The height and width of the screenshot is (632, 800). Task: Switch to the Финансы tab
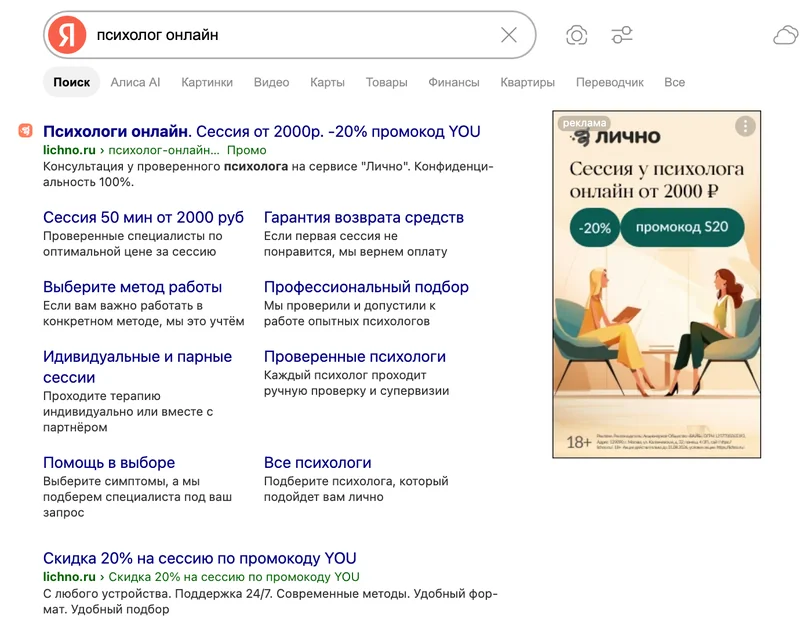coord(454,82)
